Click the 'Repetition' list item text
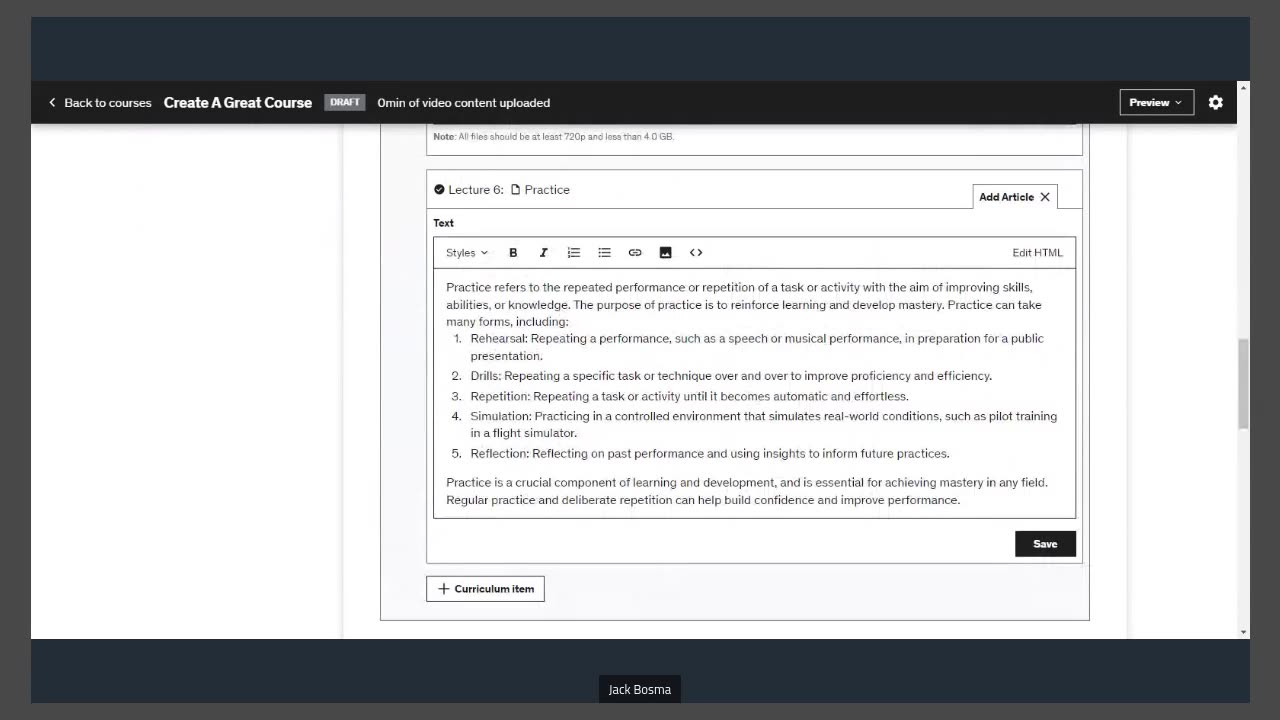The width and height of the screenshot is (1280, 720). [x=689, y=396]
